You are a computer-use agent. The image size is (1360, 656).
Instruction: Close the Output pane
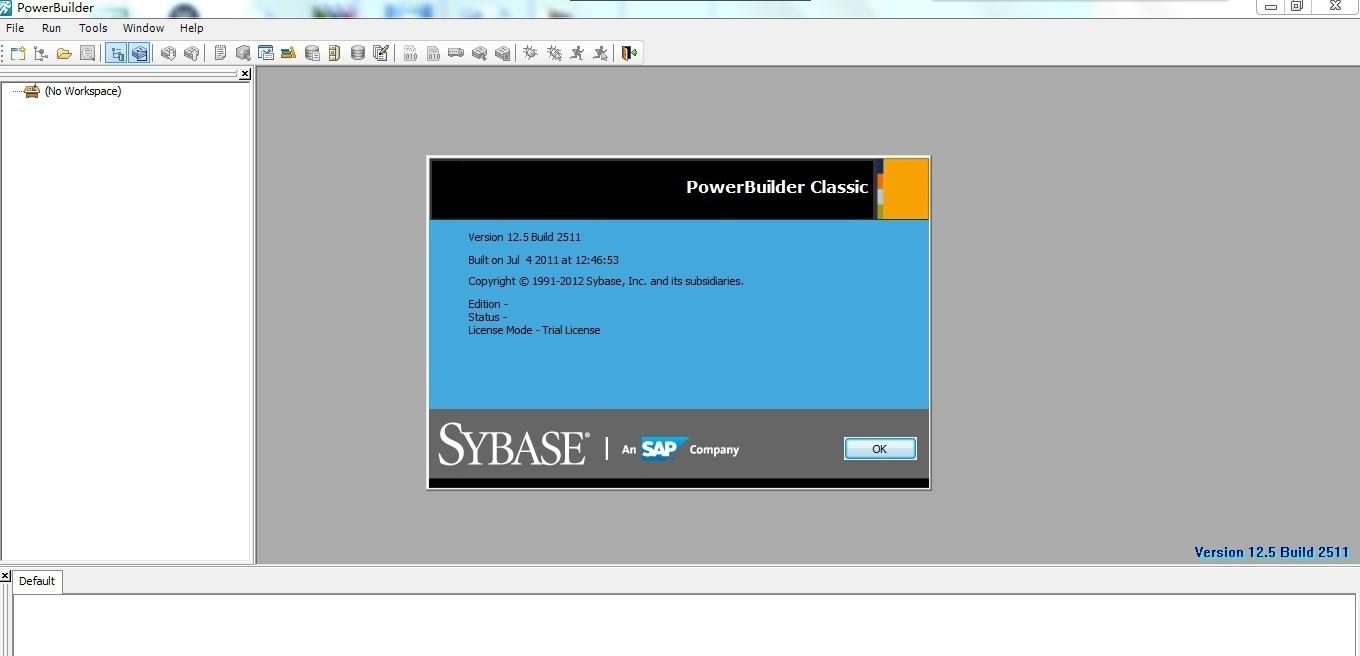point(5,576)
